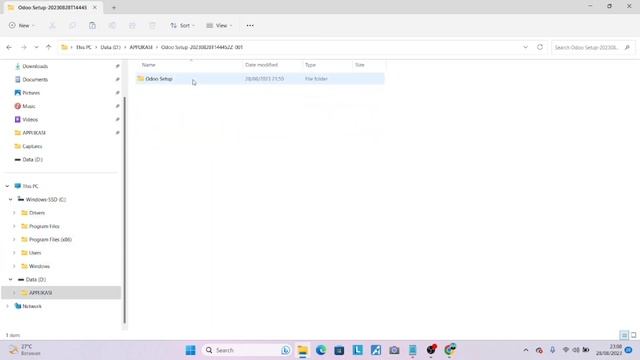Click the Share icon in toolbar

click(x=132, y=25)
